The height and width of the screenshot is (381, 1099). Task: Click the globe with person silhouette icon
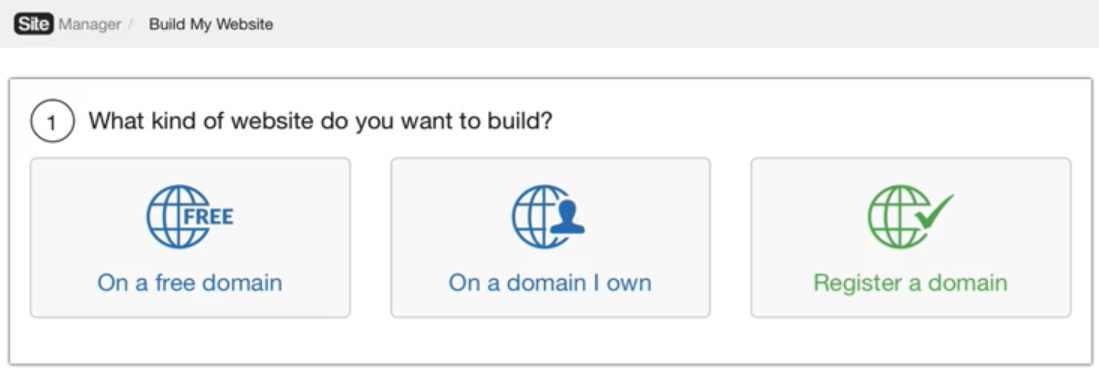coord(549,216)
